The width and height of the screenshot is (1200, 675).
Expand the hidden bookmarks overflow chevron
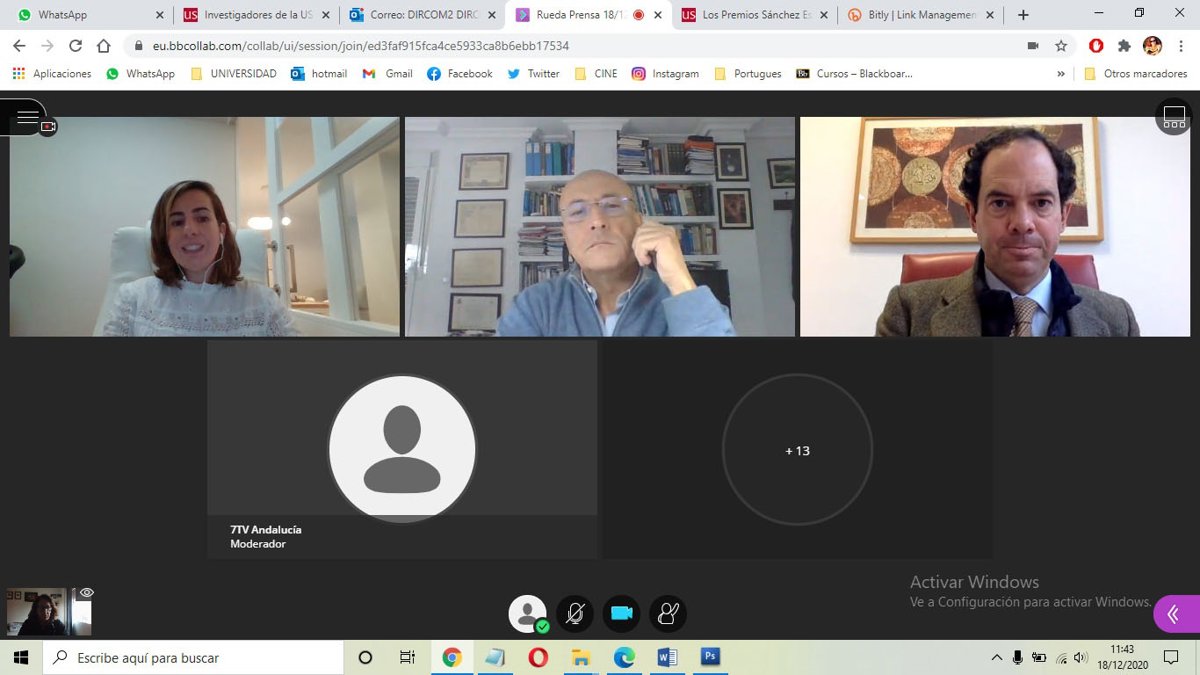tap(1061, 74)
